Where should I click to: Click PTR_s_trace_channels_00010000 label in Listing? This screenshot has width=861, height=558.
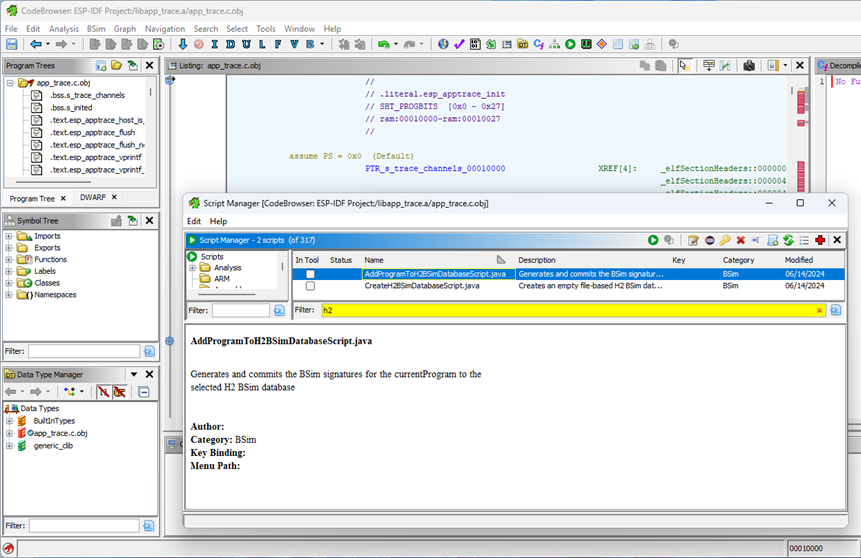(435, 169)
